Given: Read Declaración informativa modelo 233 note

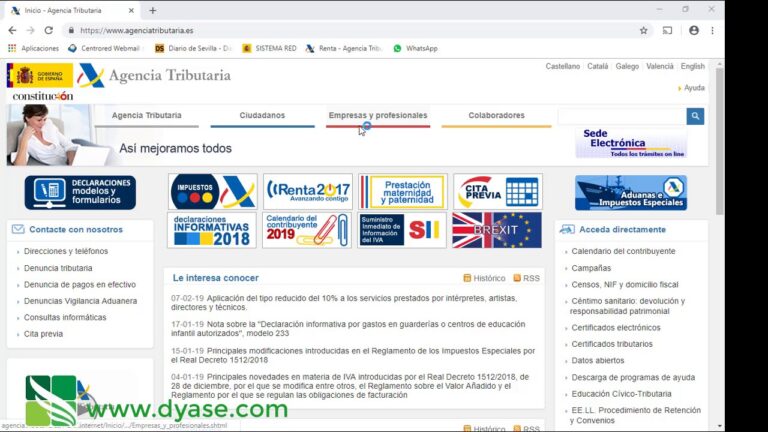Looking at the screenshot, I should tap(348, 329).
